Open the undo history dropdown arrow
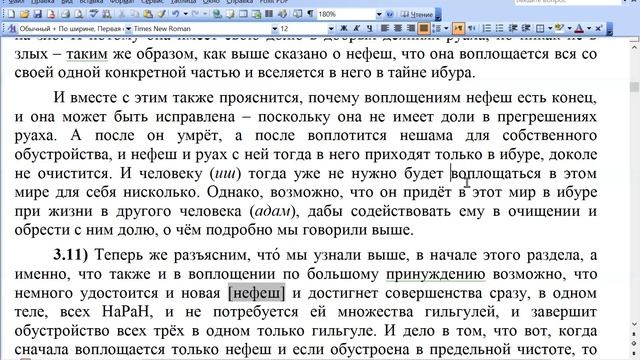Viewport: 640px width, 360px height. (x=186, y=14)
